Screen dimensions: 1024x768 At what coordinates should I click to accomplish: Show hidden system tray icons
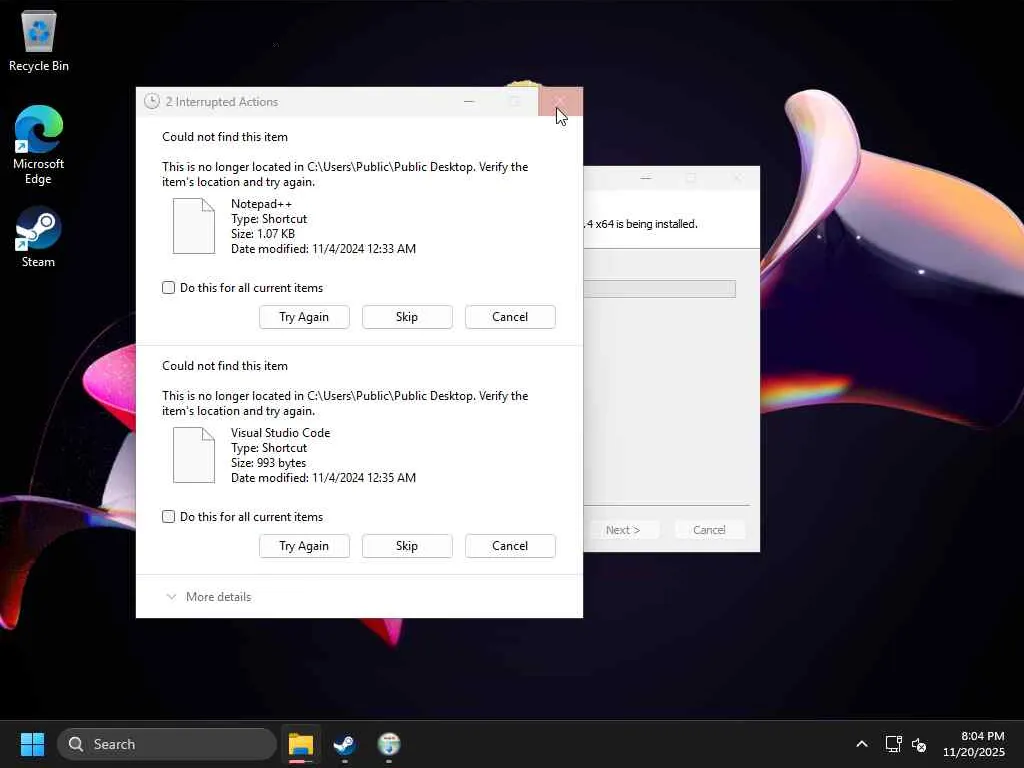pyautogui.click(x=862, y=744)
